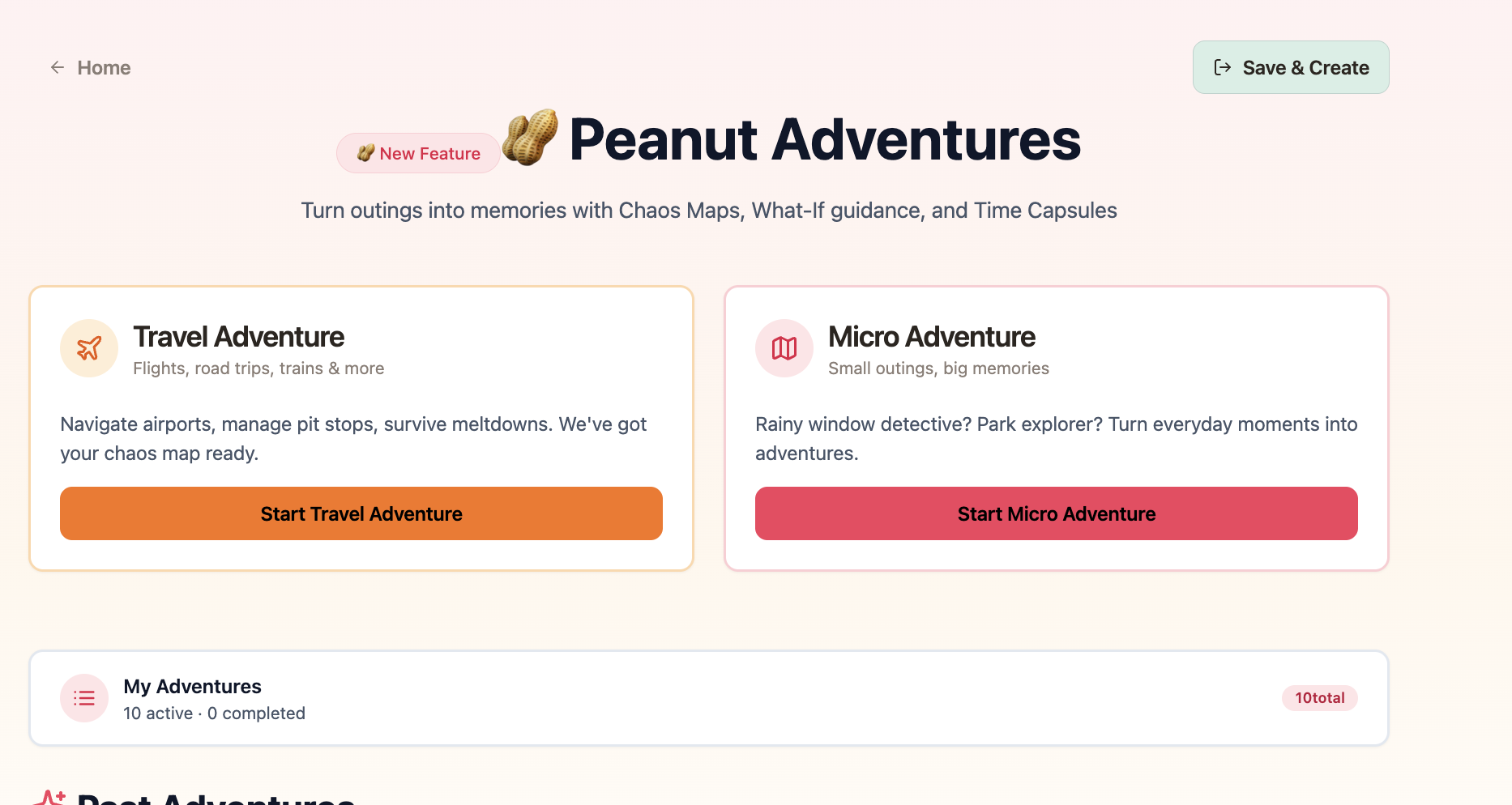This screenshot has height=805, width=1512.
Task: Click the airplane icon on Travel Adventure card
Action: click(x=89, y=348)
